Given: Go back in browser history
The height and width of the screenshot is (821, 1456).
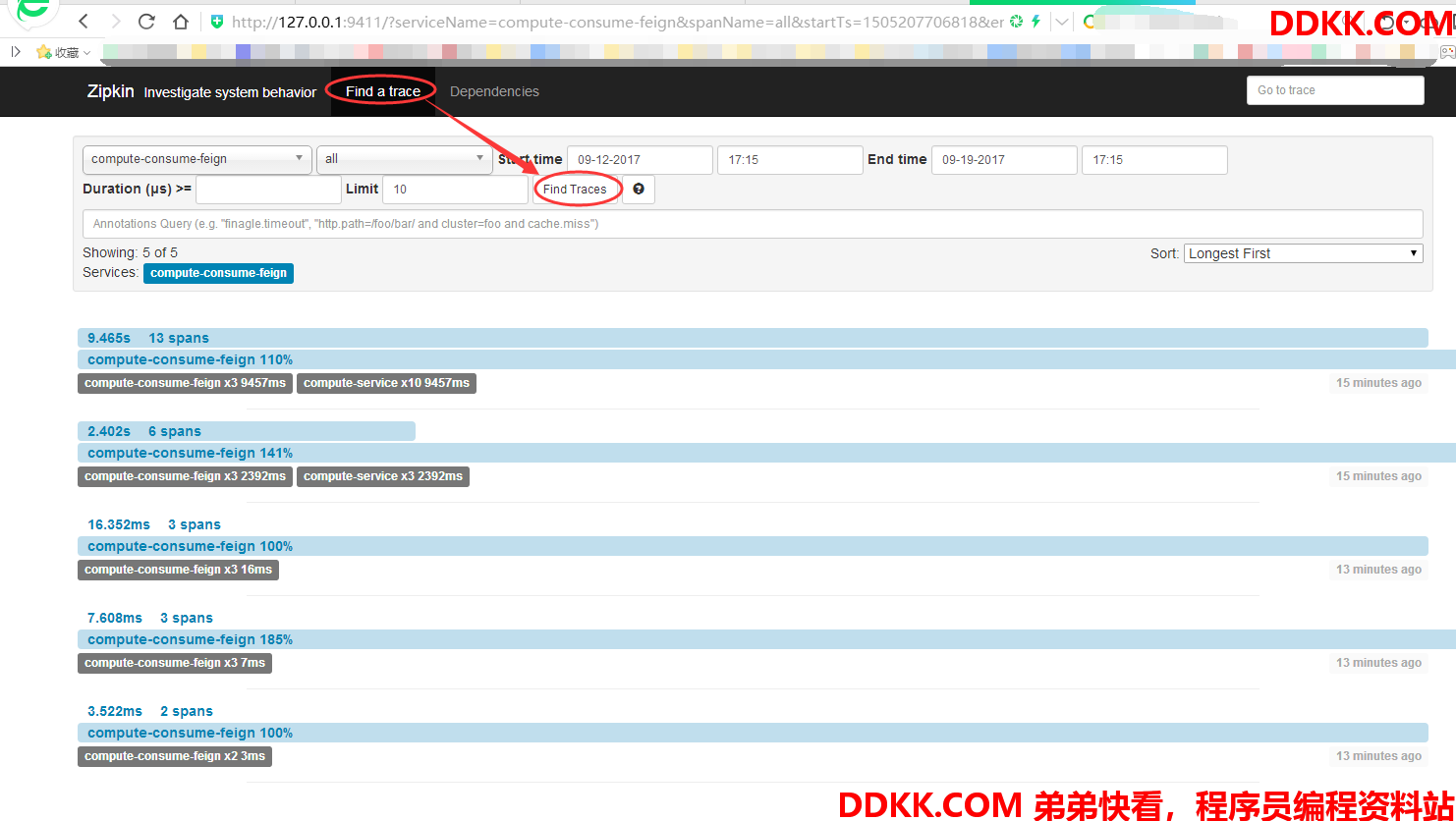Looking at the screenshot, I should 84,22.
